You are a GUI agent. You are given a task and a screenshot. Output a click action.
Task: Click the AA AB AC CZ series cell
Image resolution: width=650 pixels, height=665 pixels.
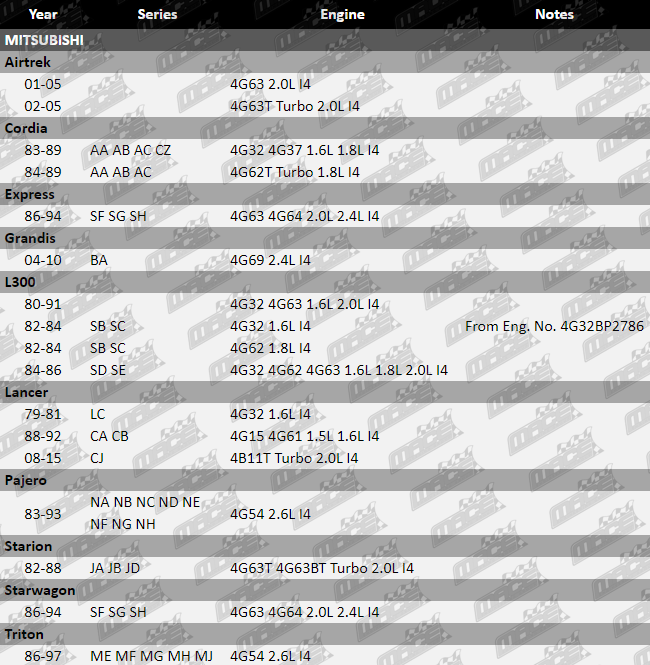pyautogui.click(x=130, y=151)
